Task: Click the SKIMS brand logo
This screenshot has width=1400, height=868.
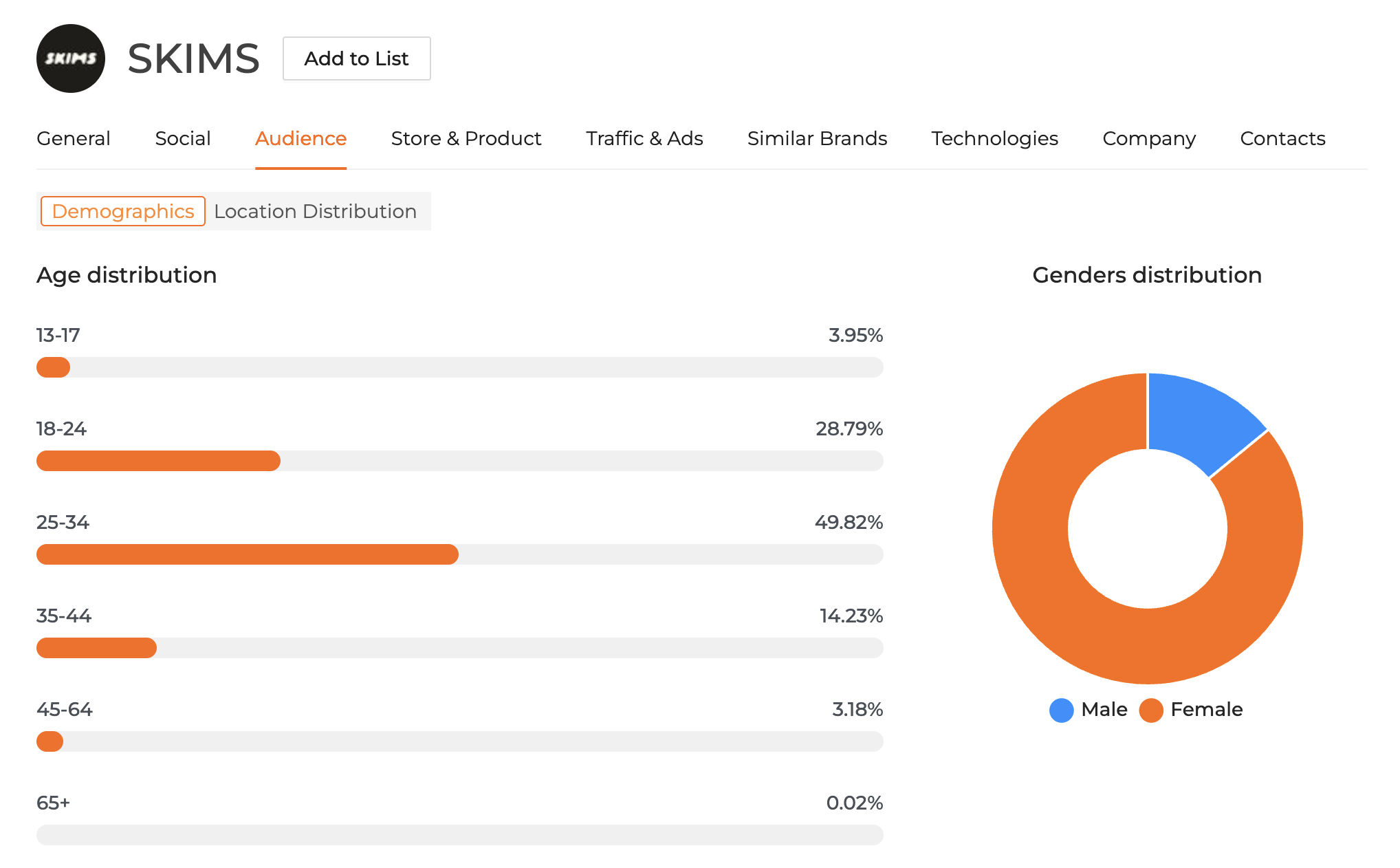Action: coord(70,58)
